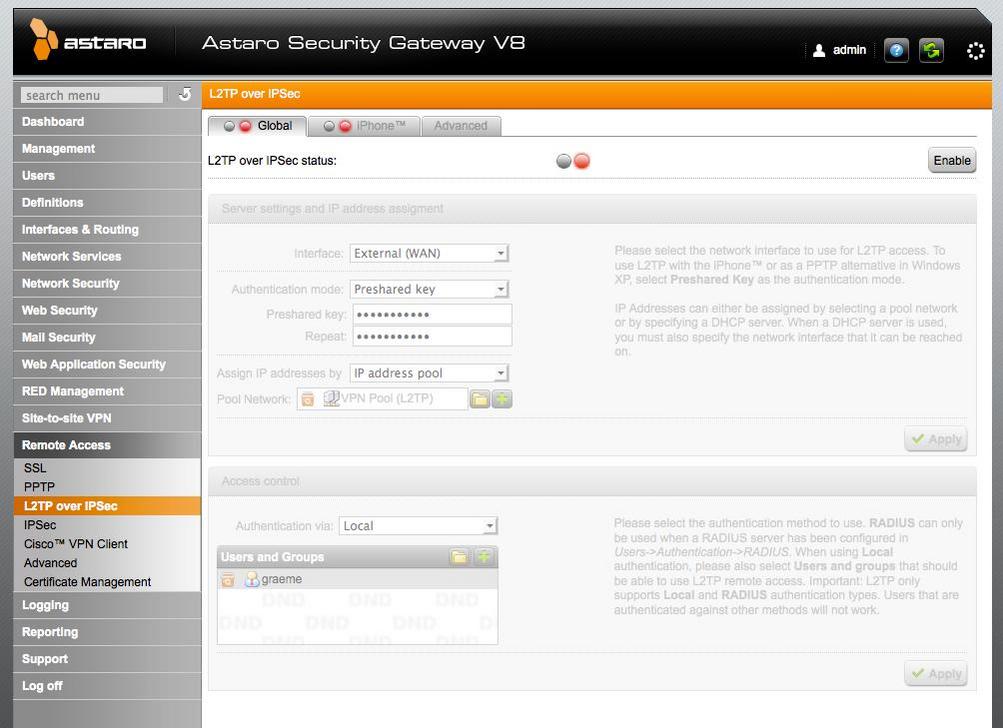Open the Interface dropdown
The image size is (1003, 728).
(429, 253)
